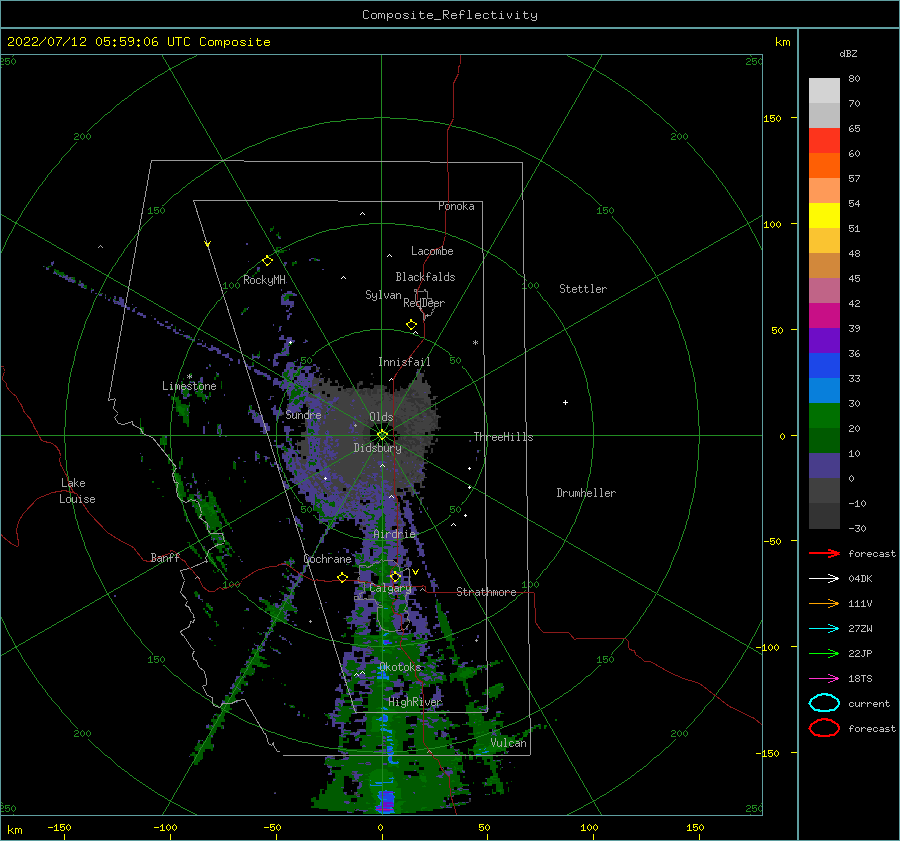Click the Stettler city label
This screenshot has height=841, width=900.
click(x=583, y=289)
